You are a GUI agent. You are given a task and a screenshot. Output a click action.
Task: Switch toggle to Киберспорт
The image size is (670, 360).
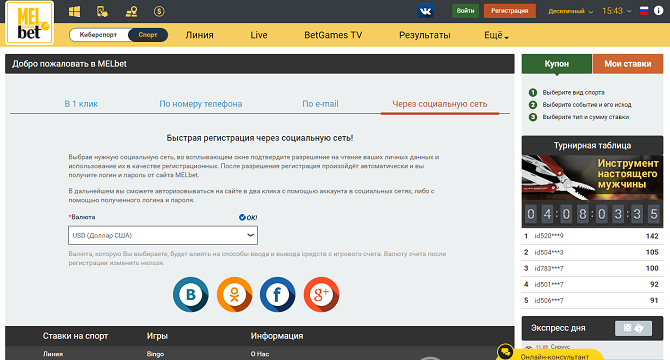point(98,35)
